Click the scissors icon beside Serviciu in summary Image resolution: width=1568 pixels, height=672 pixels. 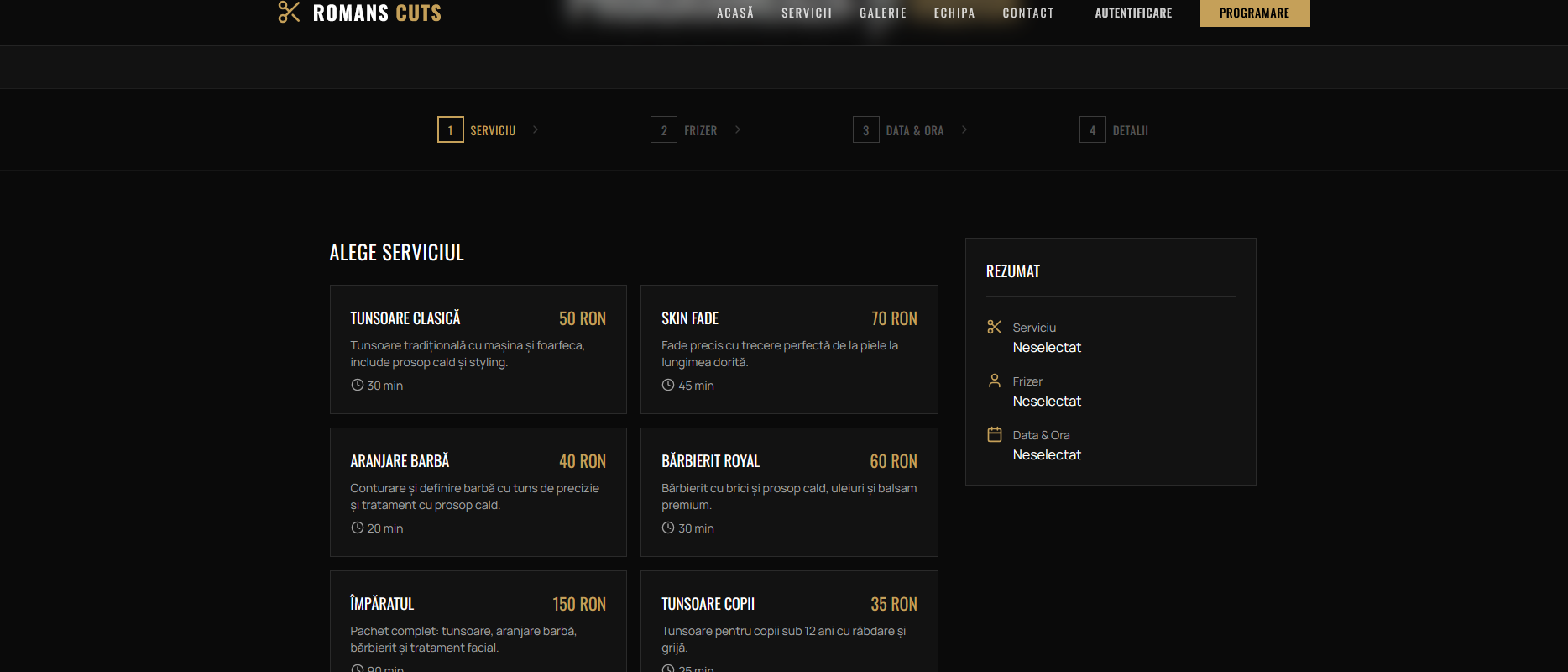point(995,327)
